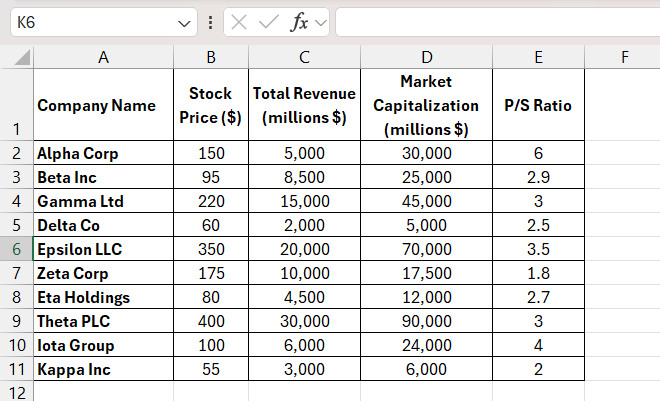Click the Stock Price ($) header cell

[x=211, y=104]
